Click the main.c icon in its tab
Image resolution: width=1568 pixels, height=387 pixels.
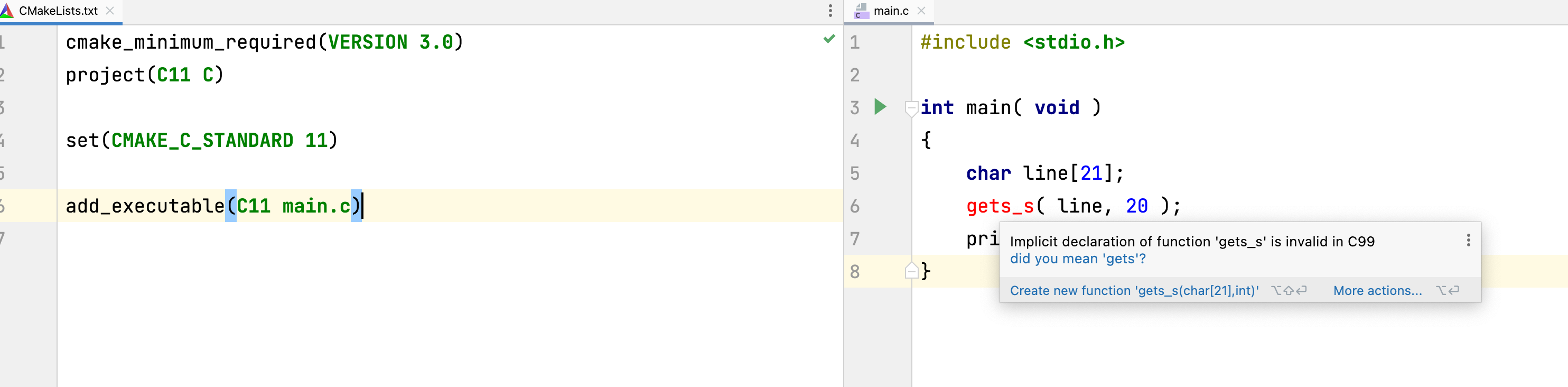[861, 11]
